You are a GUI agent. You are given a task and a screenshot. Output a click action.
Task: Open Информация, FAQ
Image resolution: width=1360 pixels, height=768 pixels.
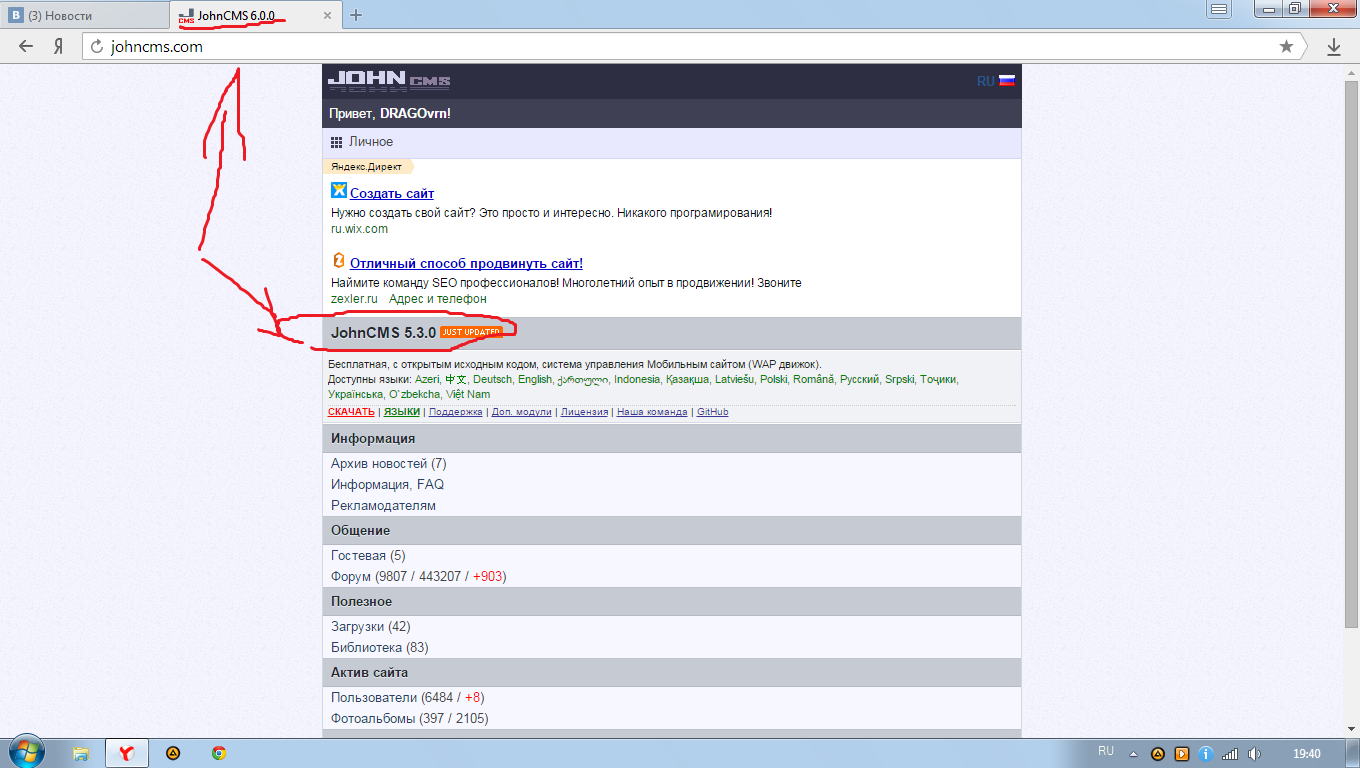(388, 484)
